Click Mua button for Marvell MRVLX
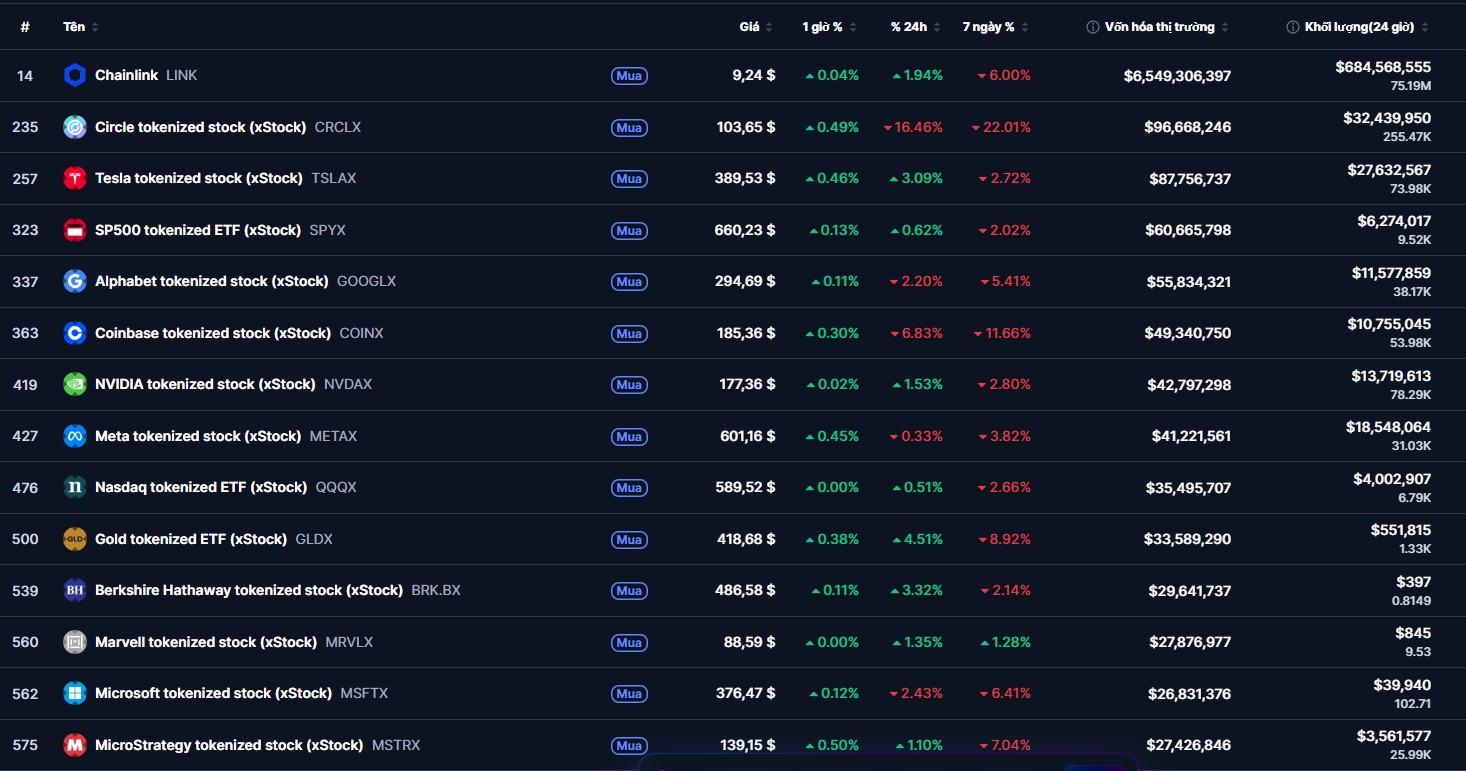 (x=629, y=643)
